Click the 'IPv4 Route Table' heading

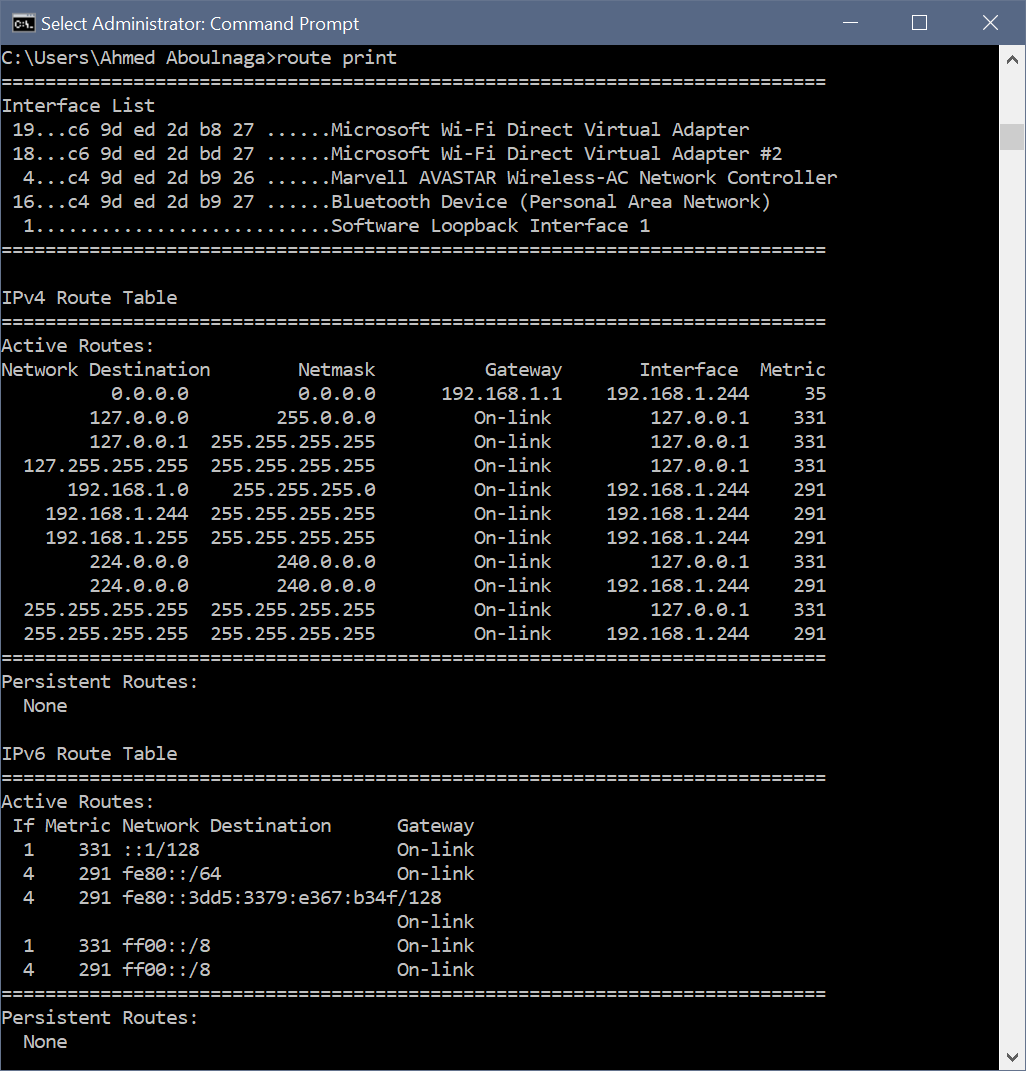point(89,298)
